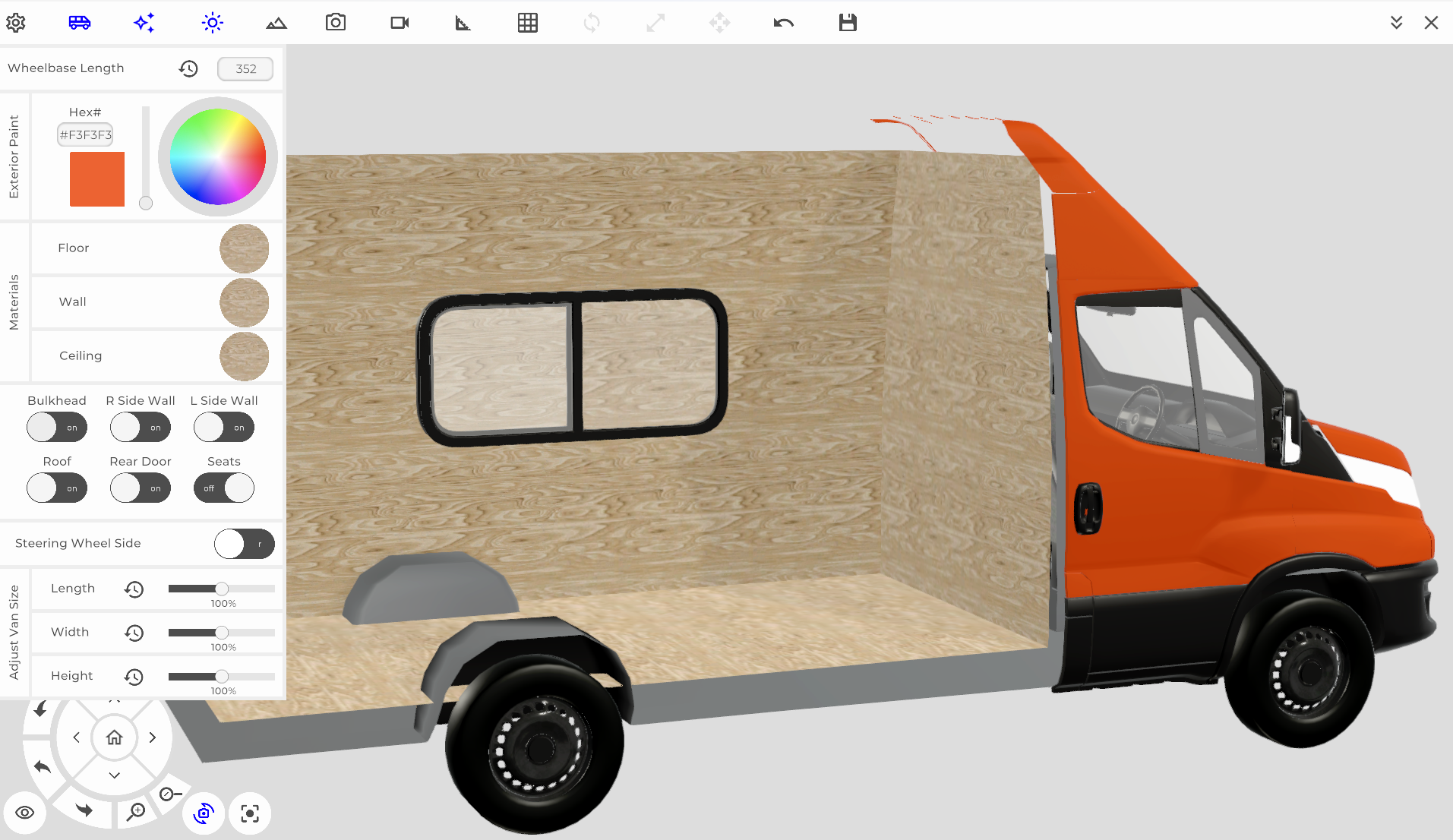Open the Ceiling material swatch
This screenshot has height=840, width=1453.
coord(244,356)
